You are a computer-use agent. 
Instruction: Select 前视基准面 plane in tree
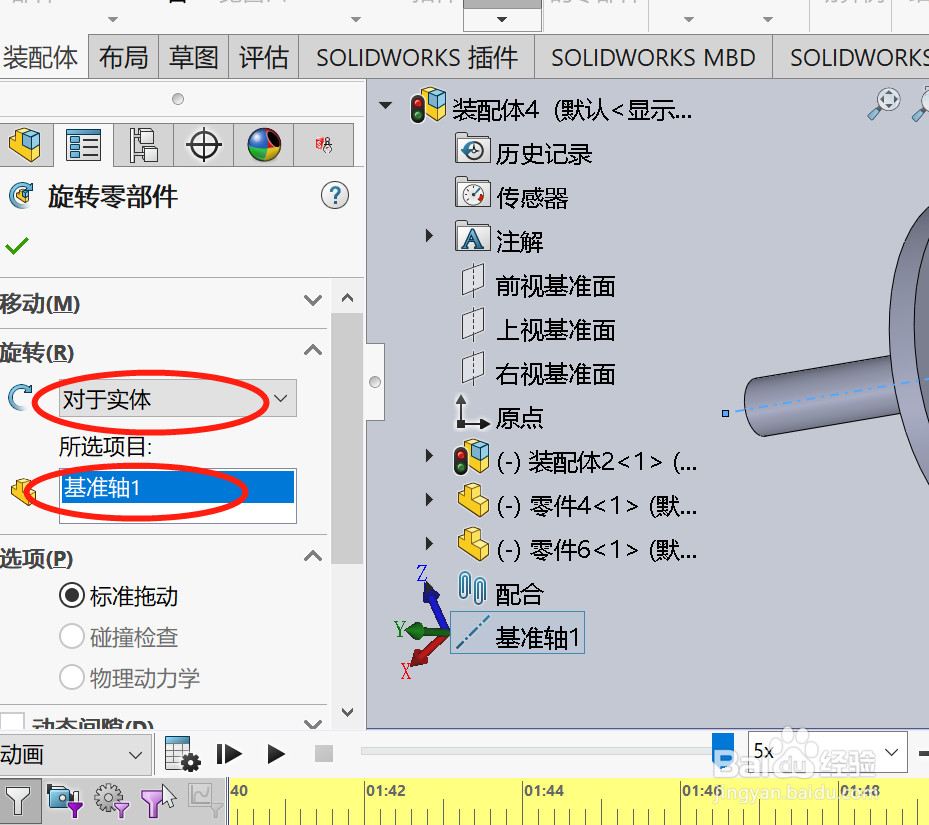tap(555, 286)
